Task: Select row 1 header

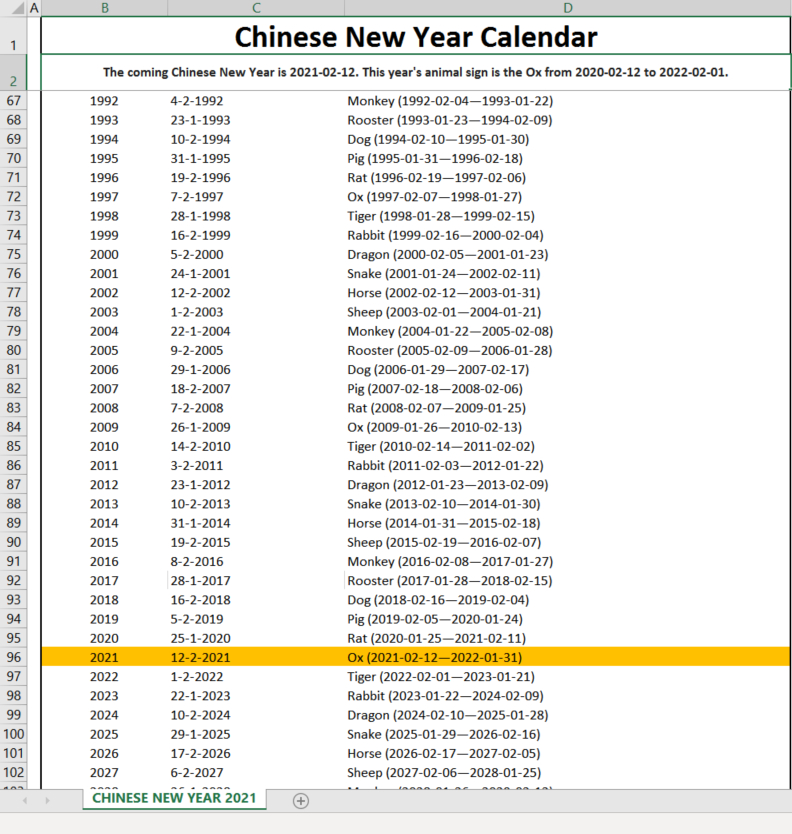Action: click(13, 35)
